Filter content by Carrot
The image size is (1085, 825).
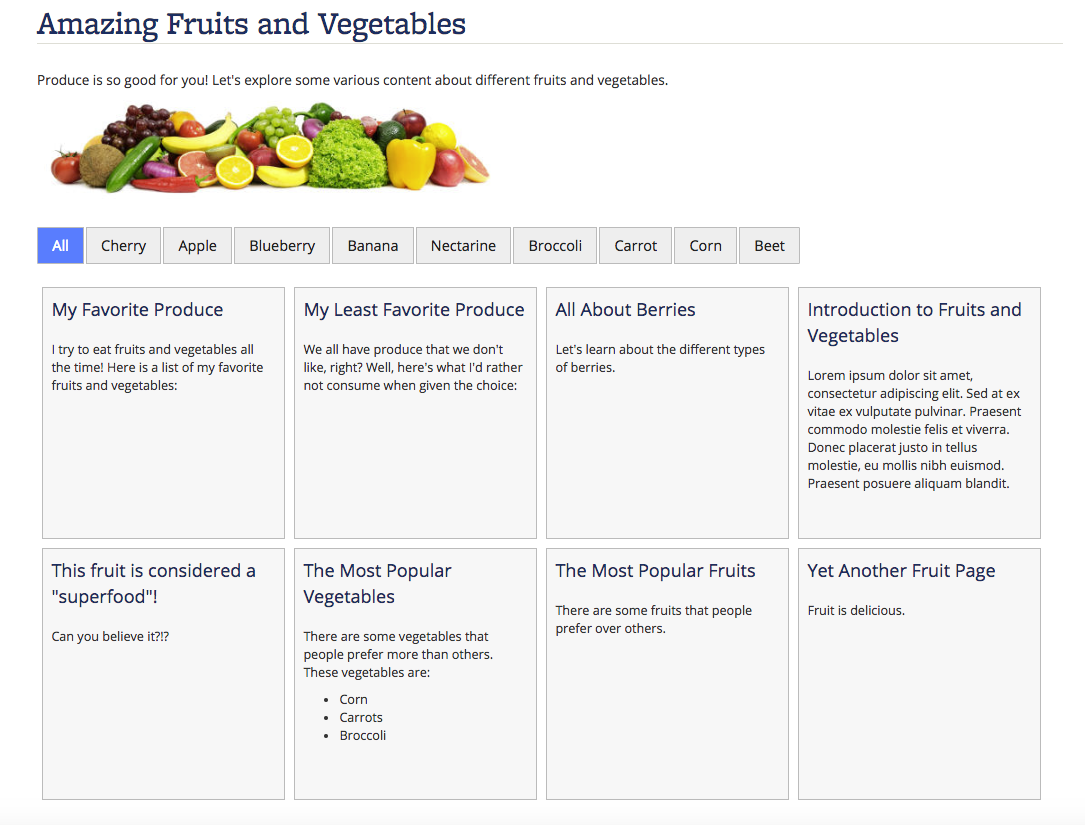pos(635,246)
